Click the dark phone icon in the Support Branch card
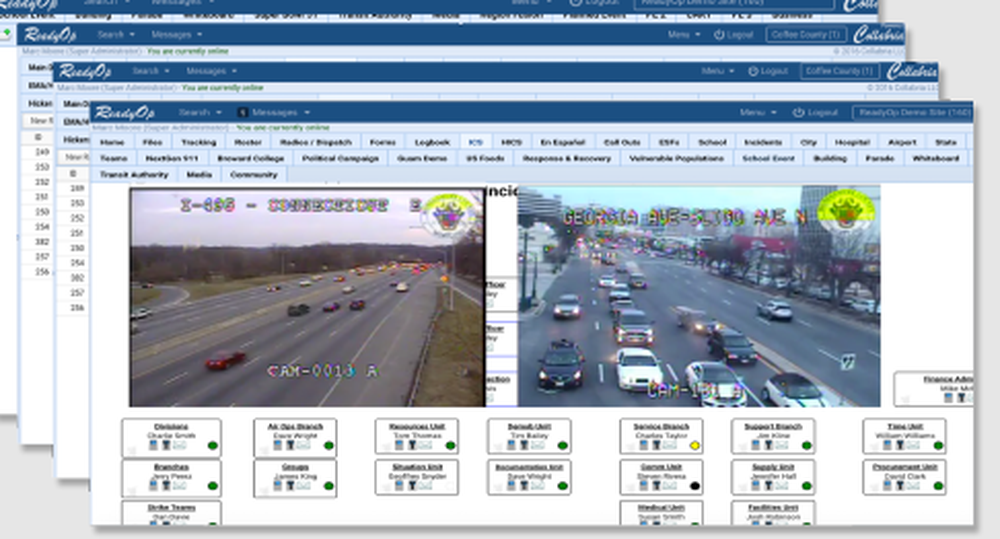Viewport: 1000px width, 539px height. pos(768,445)
